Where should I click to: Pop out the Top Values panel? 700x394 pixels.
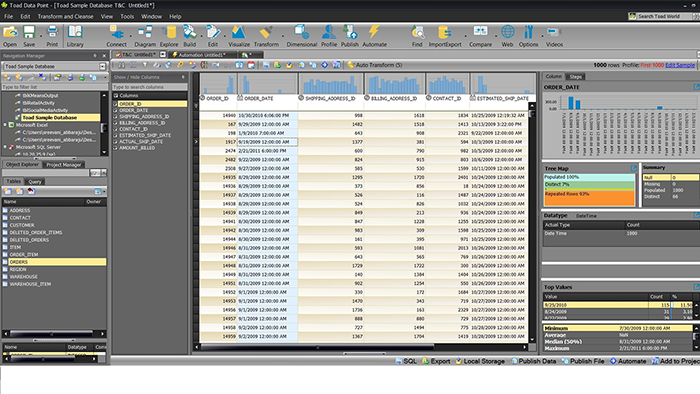click(x=696, y=287)
